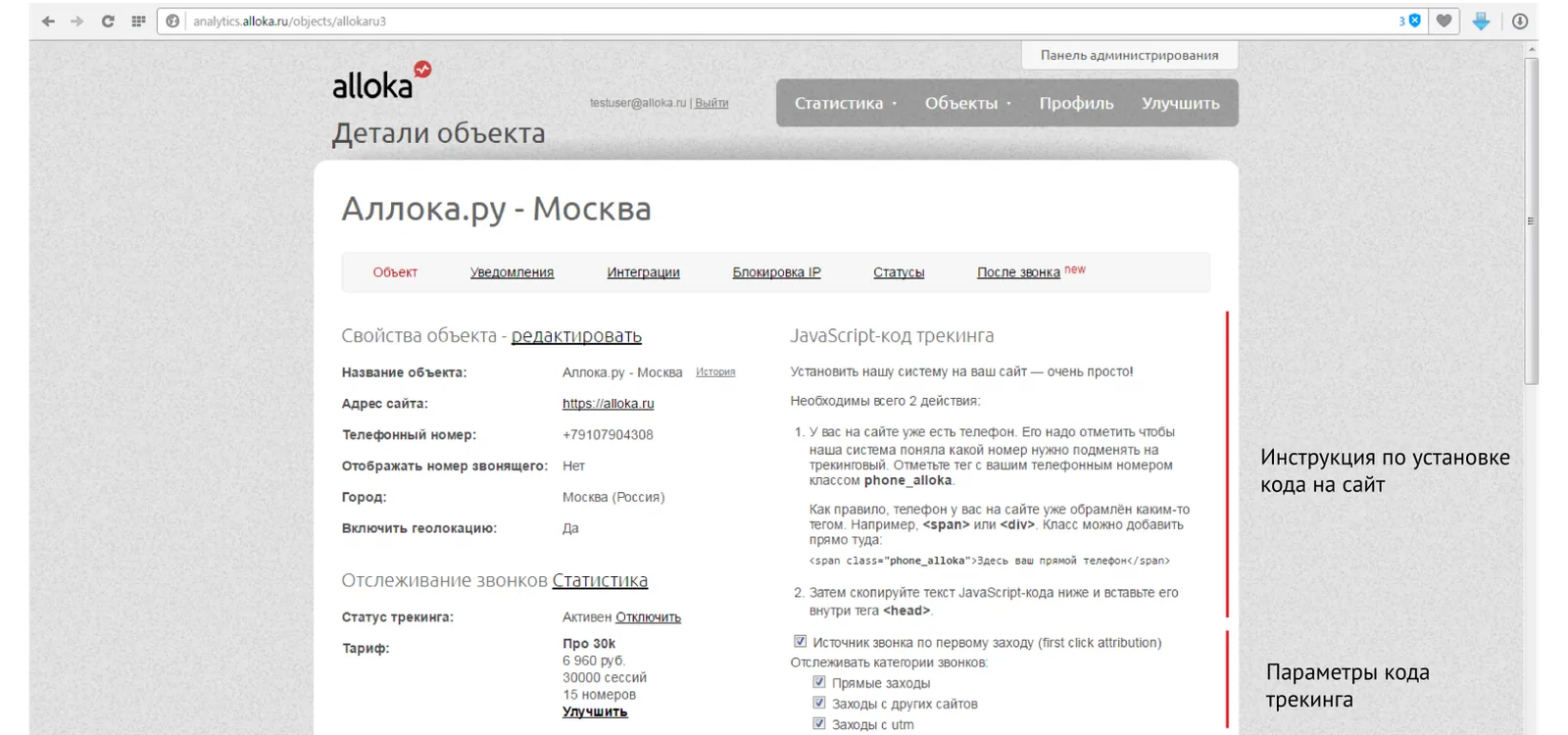Image resolution: width=1568 pixels, height=735 pixels.
Task: Open downloads with the blue arrow icon
Action: tap(1481, 22)
